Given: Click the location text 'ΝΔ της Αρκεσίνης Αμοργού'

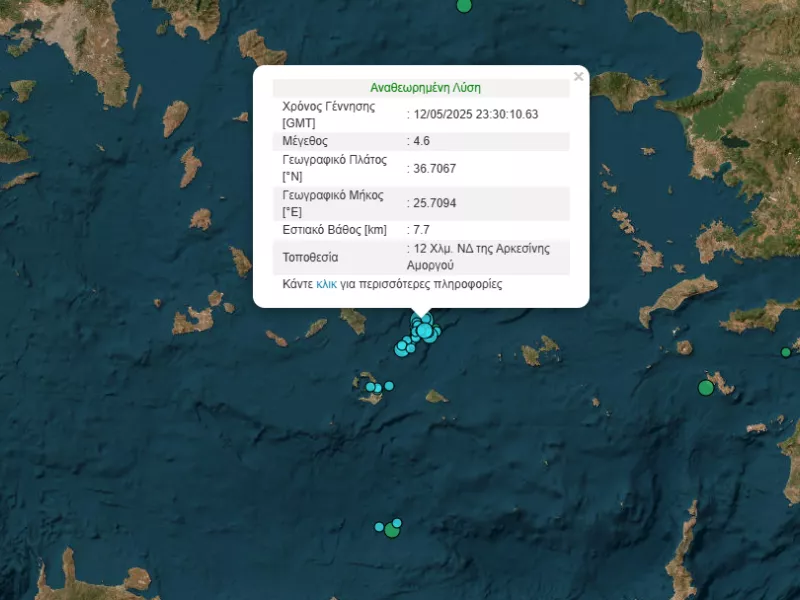Looking at the screenshot, I should [x=478, y=257].
